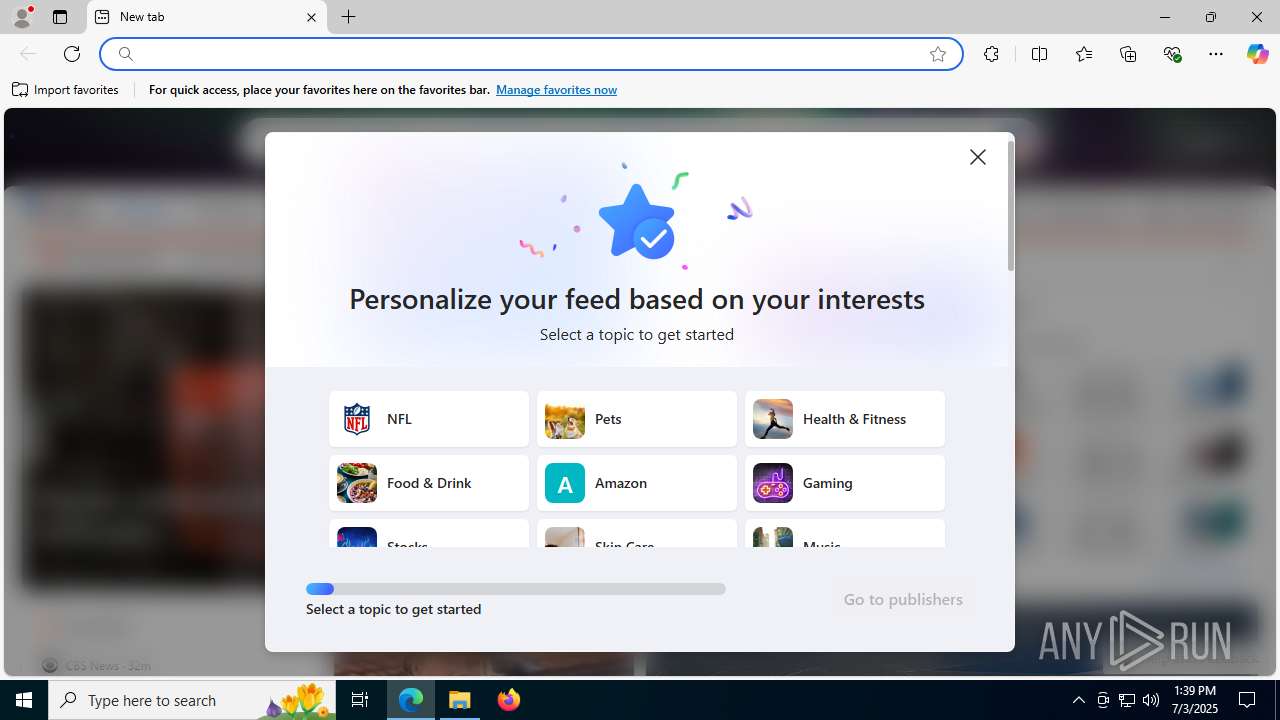Close the New tab page tab
Image resolution: width=1280 pixels, height=720 pixels.
tap(311, 17)
